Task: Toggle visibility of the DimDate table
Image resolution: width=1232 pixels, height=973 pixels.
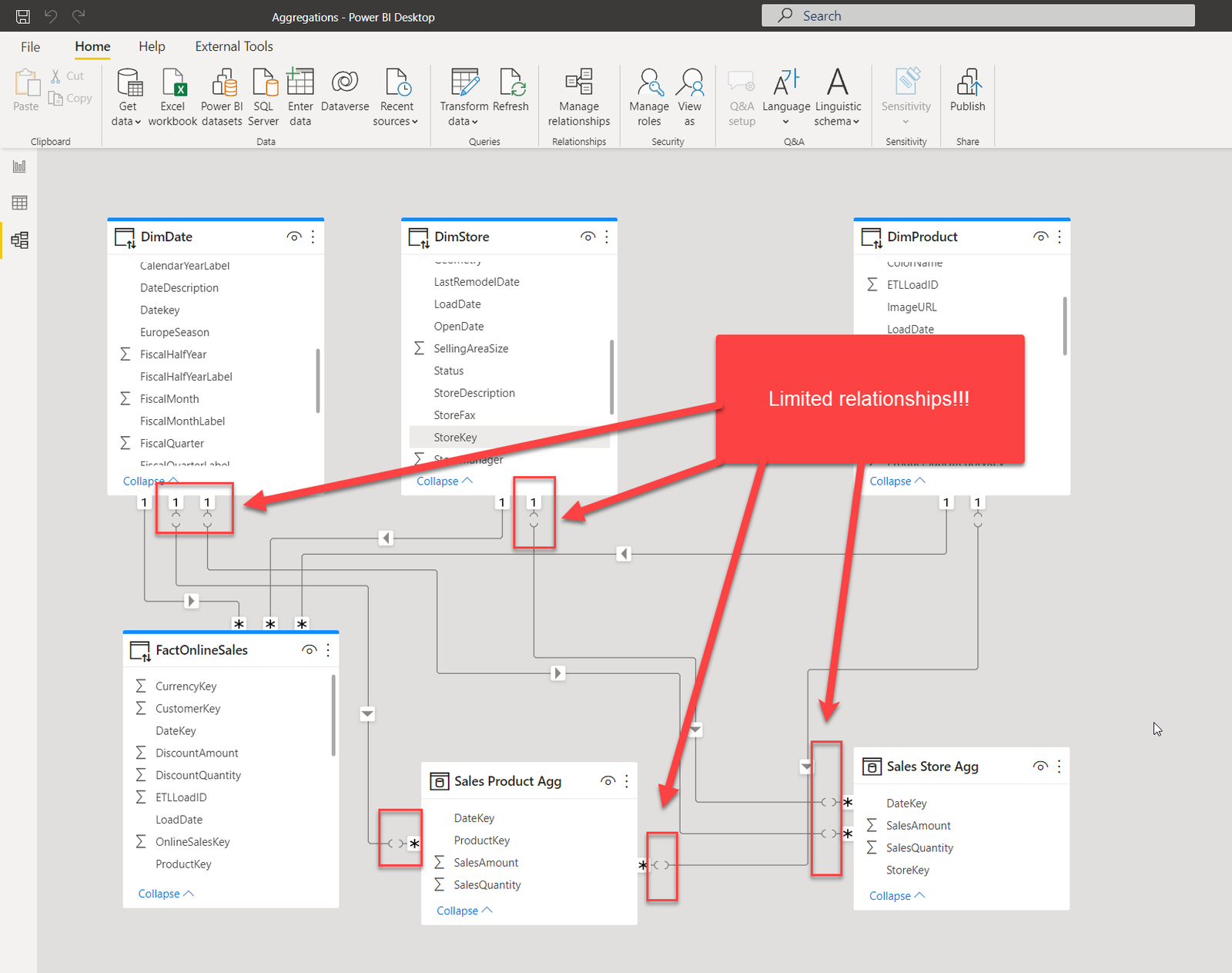Action: pyautogui.click(x=294, y=237)
